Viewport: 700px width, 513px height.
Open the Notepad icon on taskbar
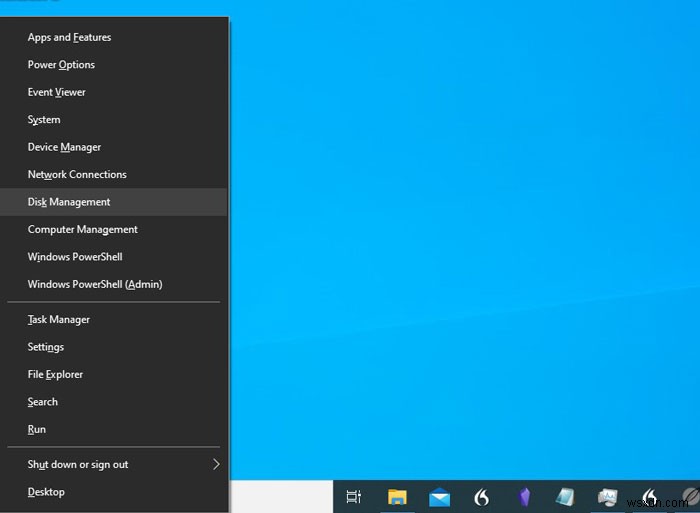coord(565,497)
